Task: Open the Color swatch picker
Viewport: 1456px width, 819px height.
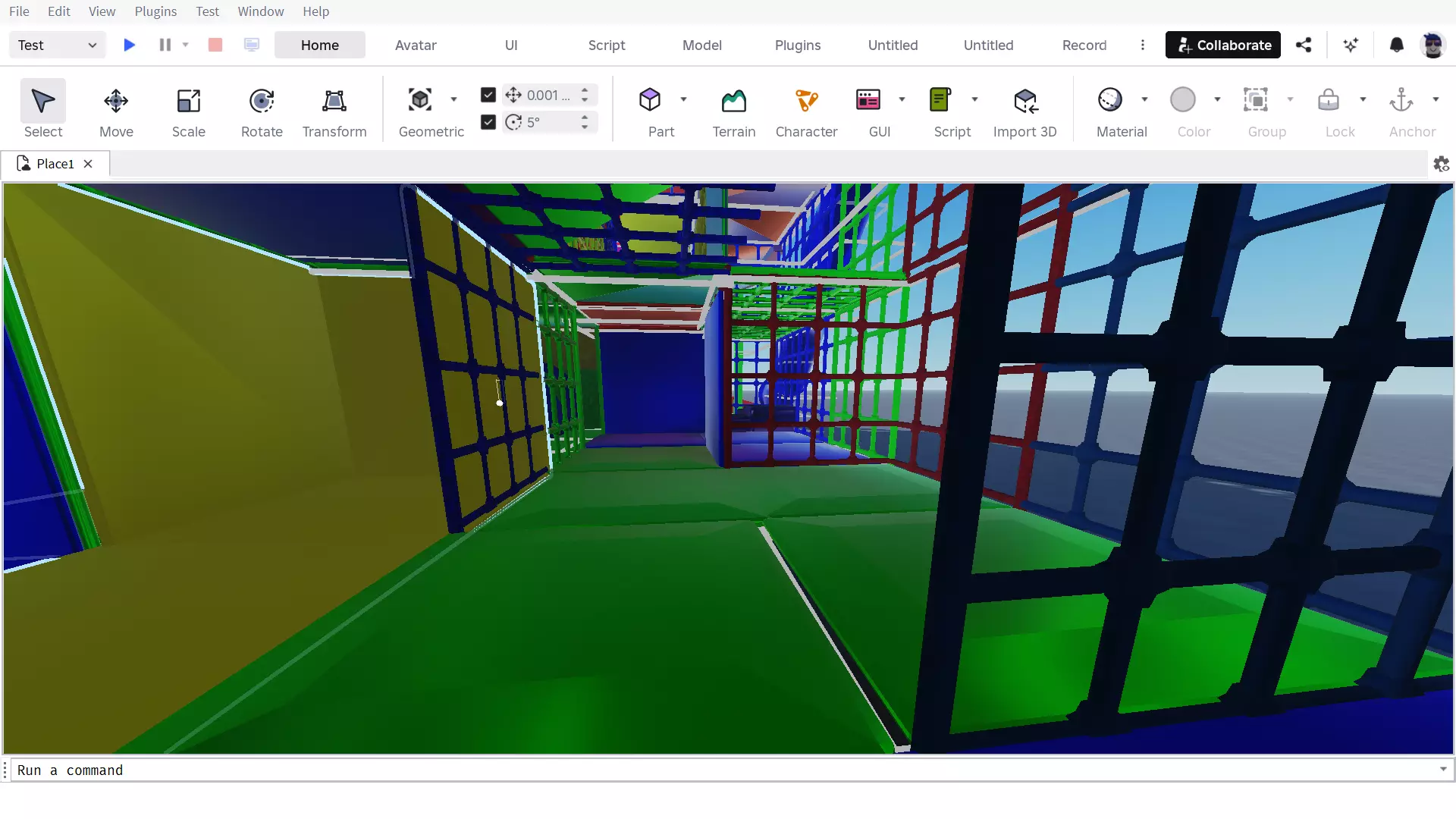Action: coord(1183,99)
